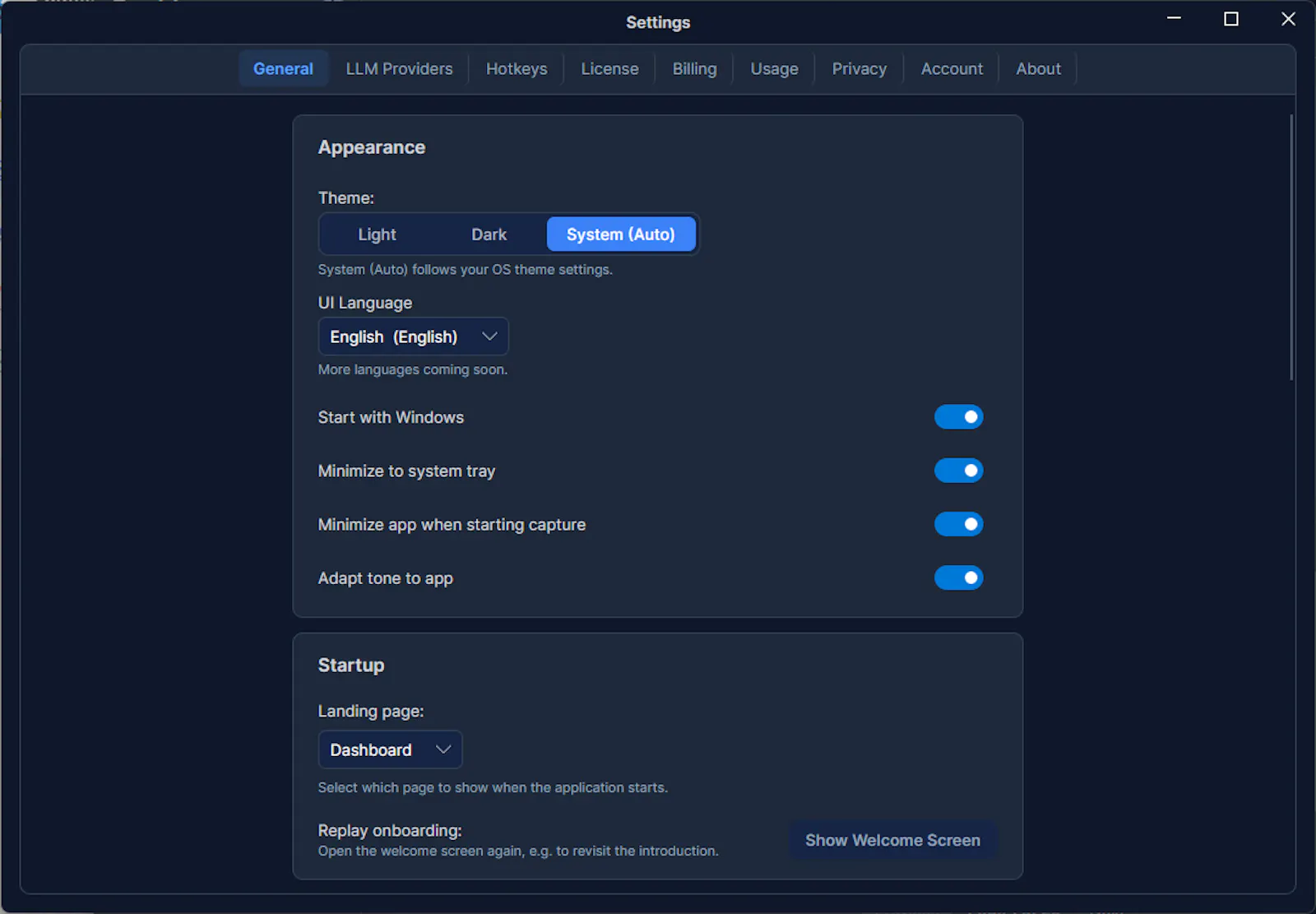The width and height of the screenshot is (1316, 914).
Task: Toggle Minimize app when starting capture
Action: (959, 524)
